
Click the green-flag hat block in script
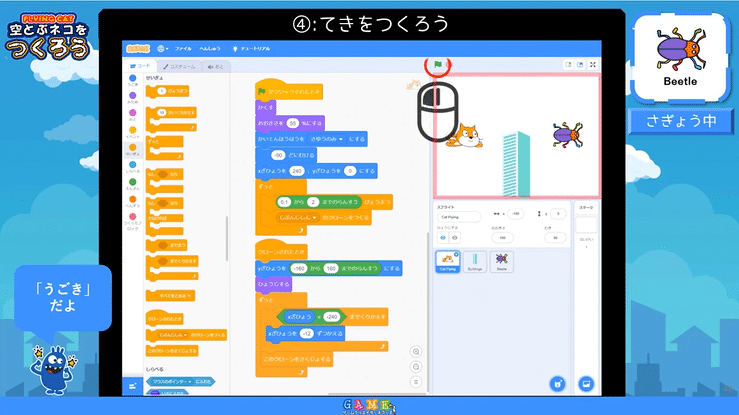289,90
